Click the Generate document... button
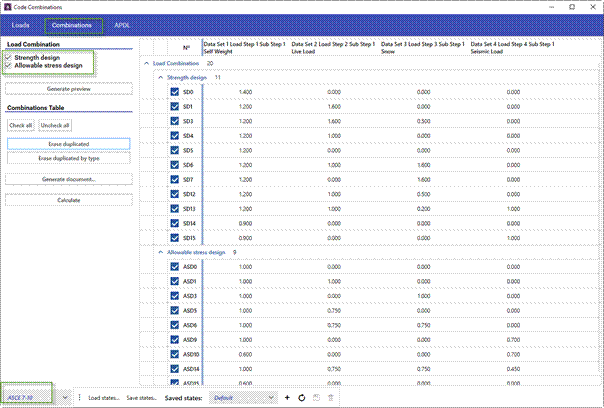604x408 pixels. pos(69,180)
